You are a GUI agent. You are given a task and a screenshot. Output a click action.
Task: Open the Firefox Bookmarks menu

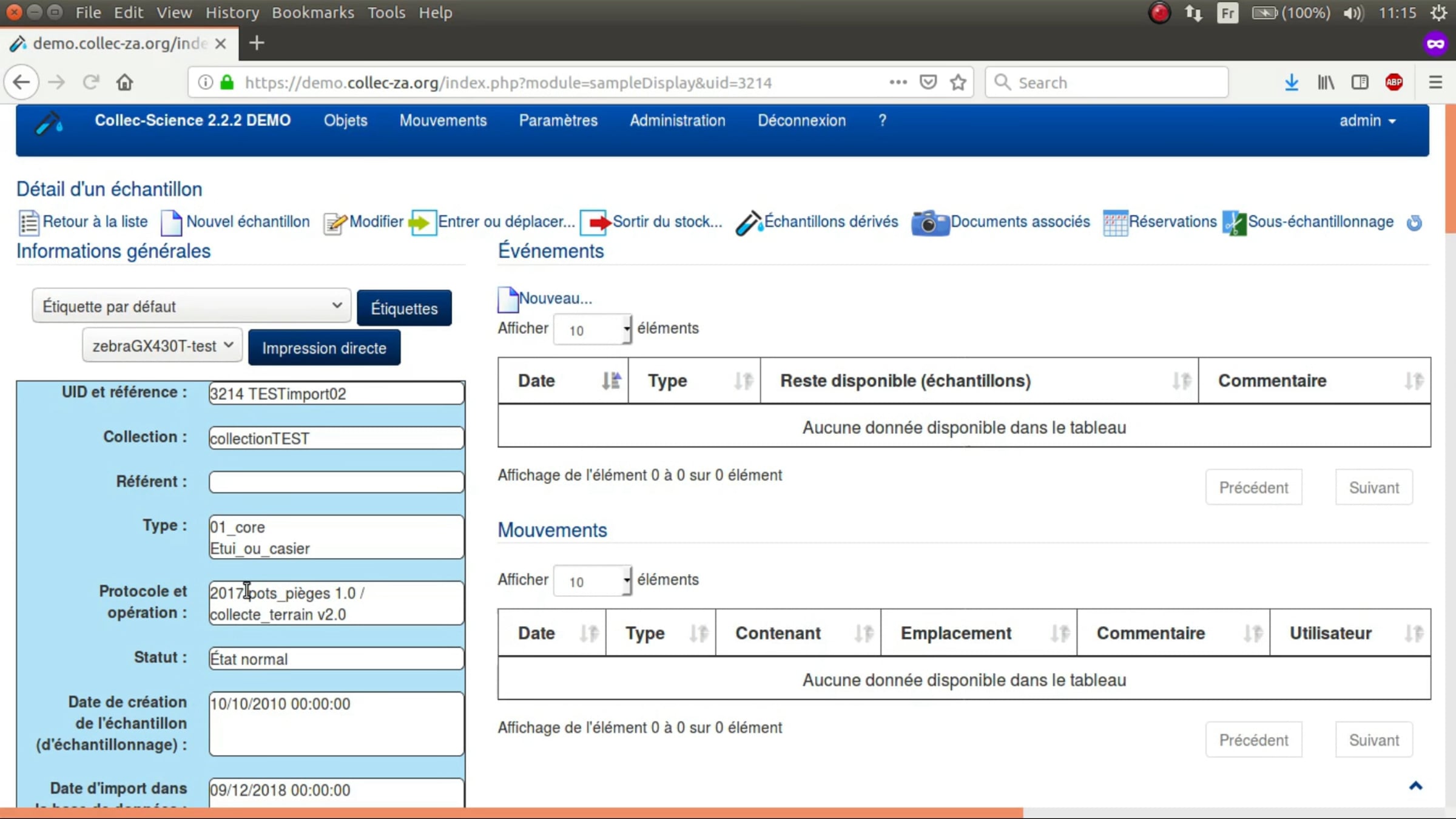coord(312,13)
